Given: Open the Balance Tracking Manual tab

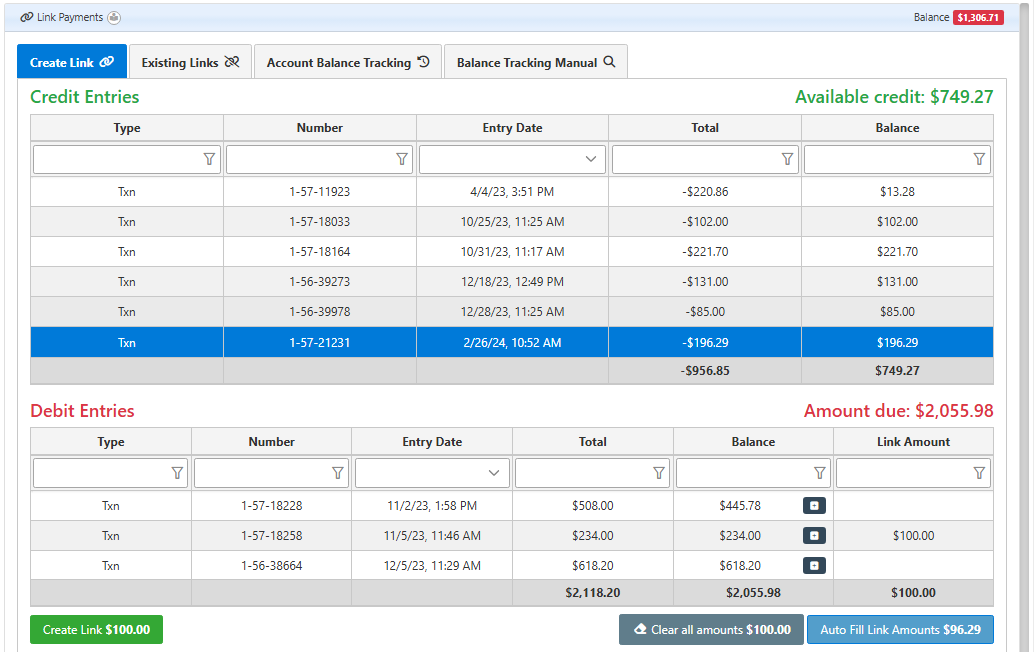Looking at the screenshot, I should 535,62.
